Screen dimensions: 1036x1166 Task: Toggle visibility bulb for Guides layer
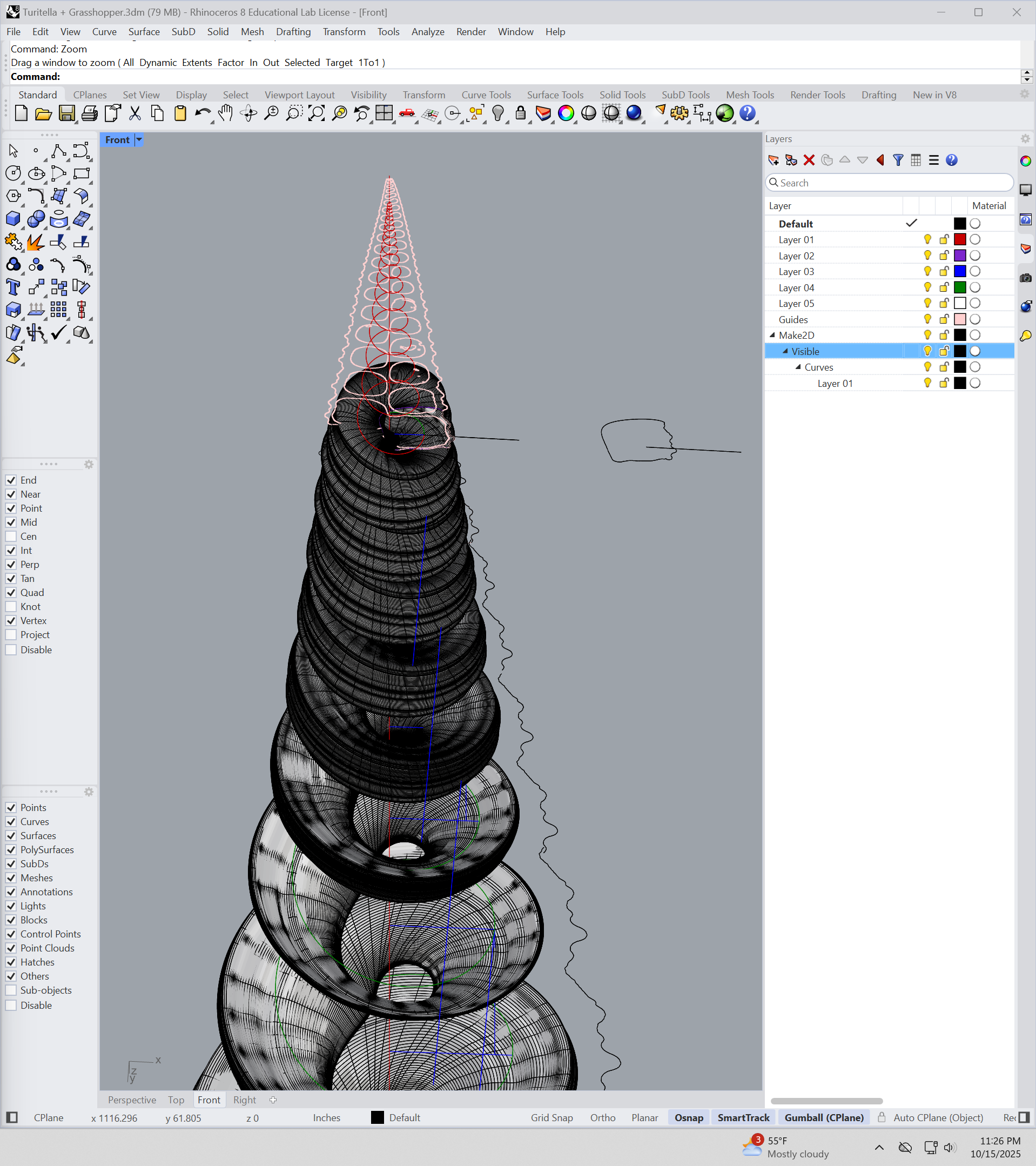click(927, 319)
